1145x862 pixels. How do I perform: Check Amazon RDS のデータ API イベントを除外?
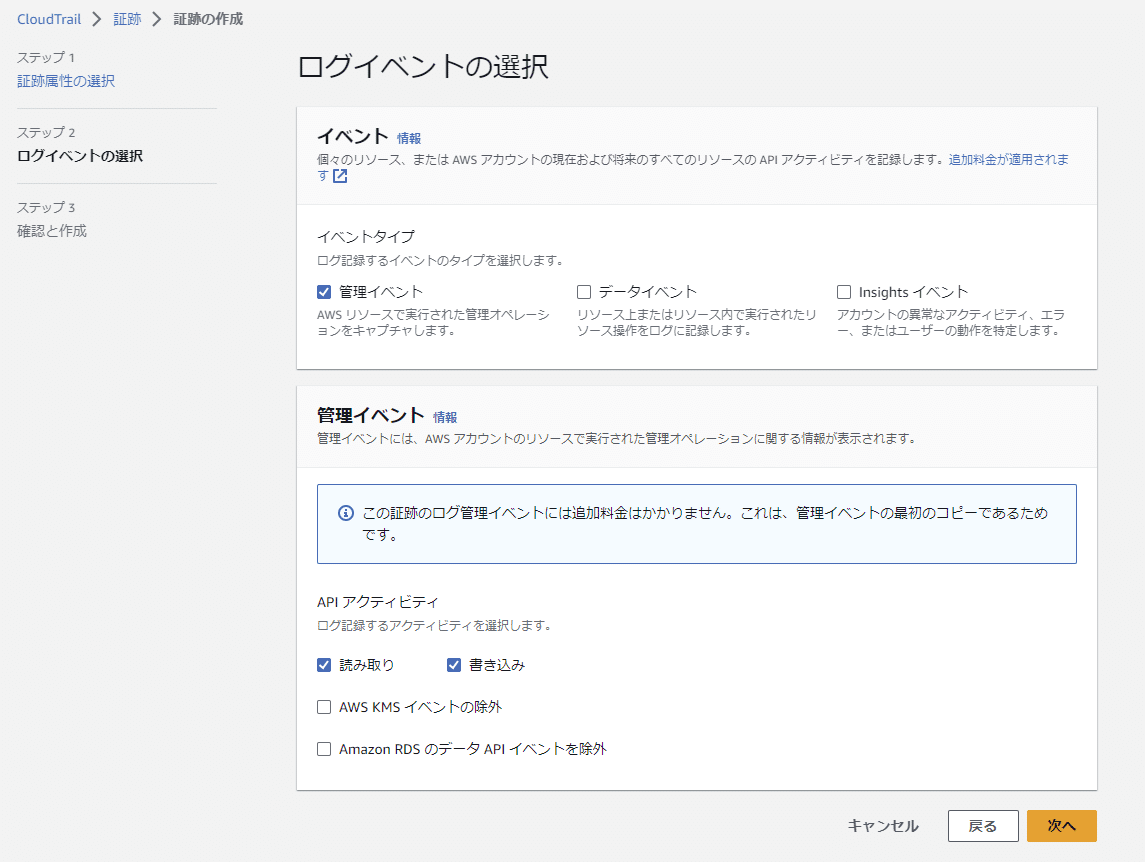click(x=324, y=749)
